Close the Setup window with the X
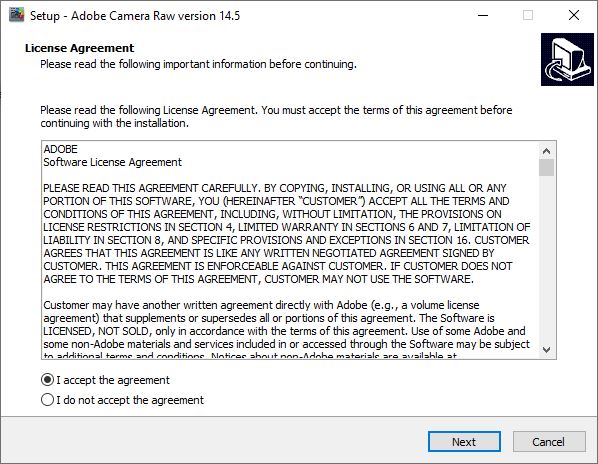The width and height of the screenshot is (598, 464). 574,15
